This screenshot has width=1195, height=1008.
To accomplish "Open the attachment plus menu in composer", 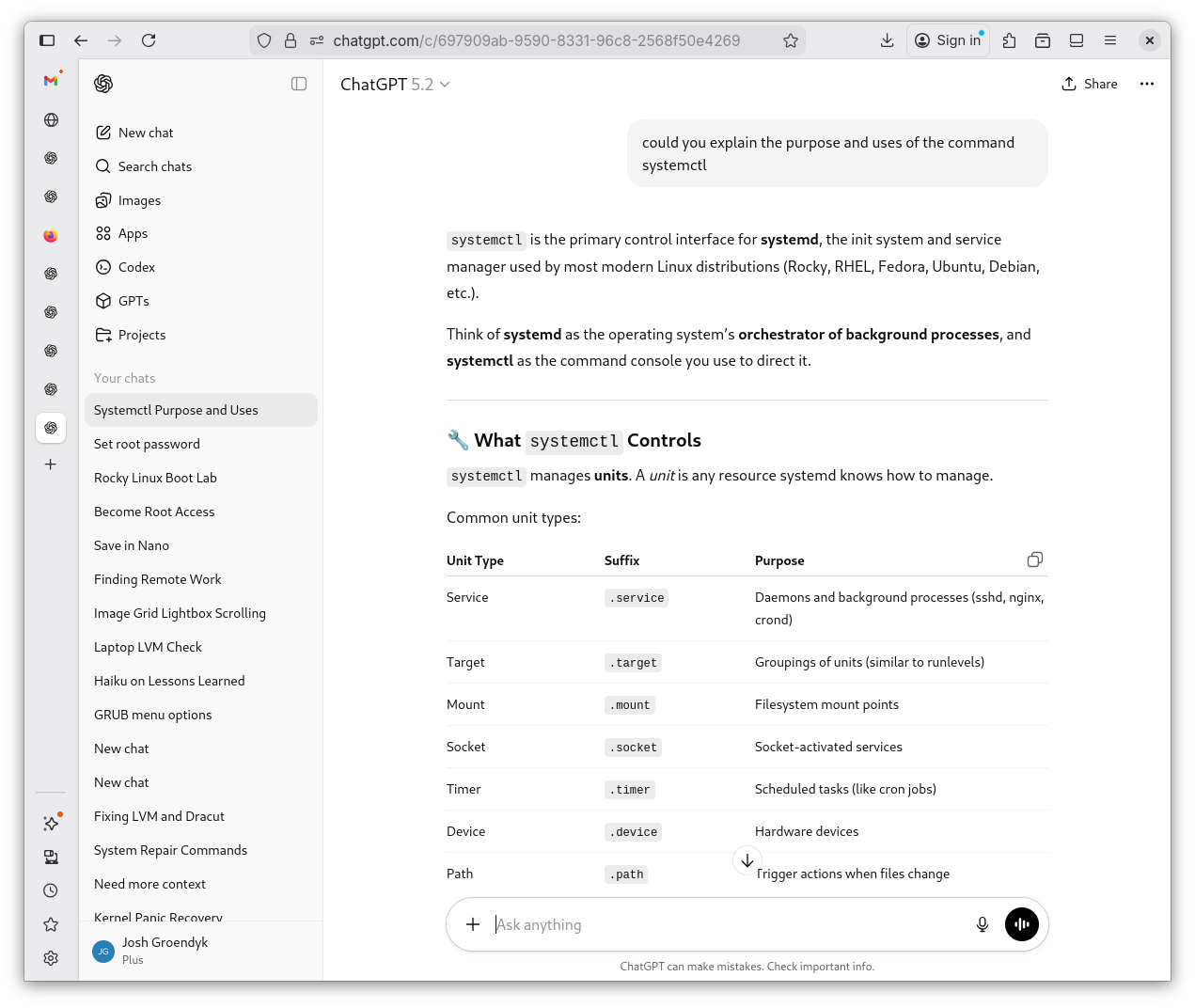I will pos(473,924).
